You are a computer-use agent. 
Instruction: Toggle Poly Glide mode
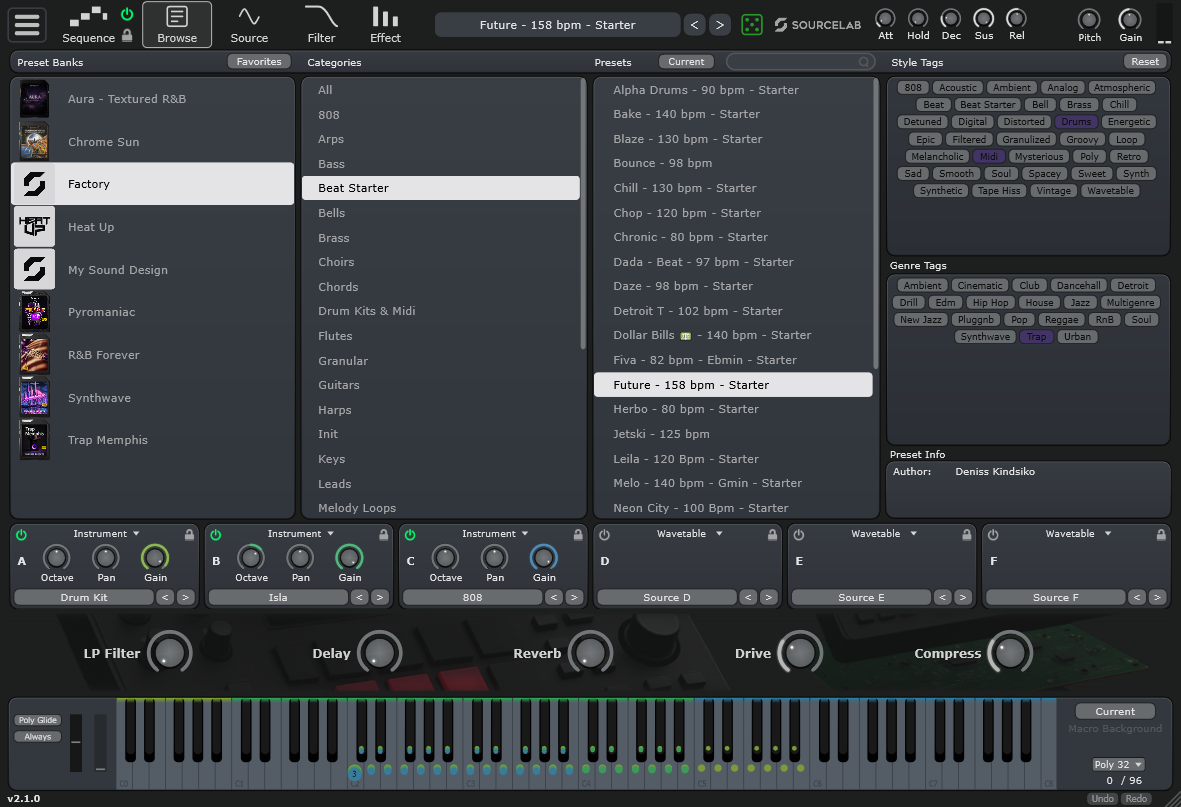pyautogui.click(x=37, y=719)
